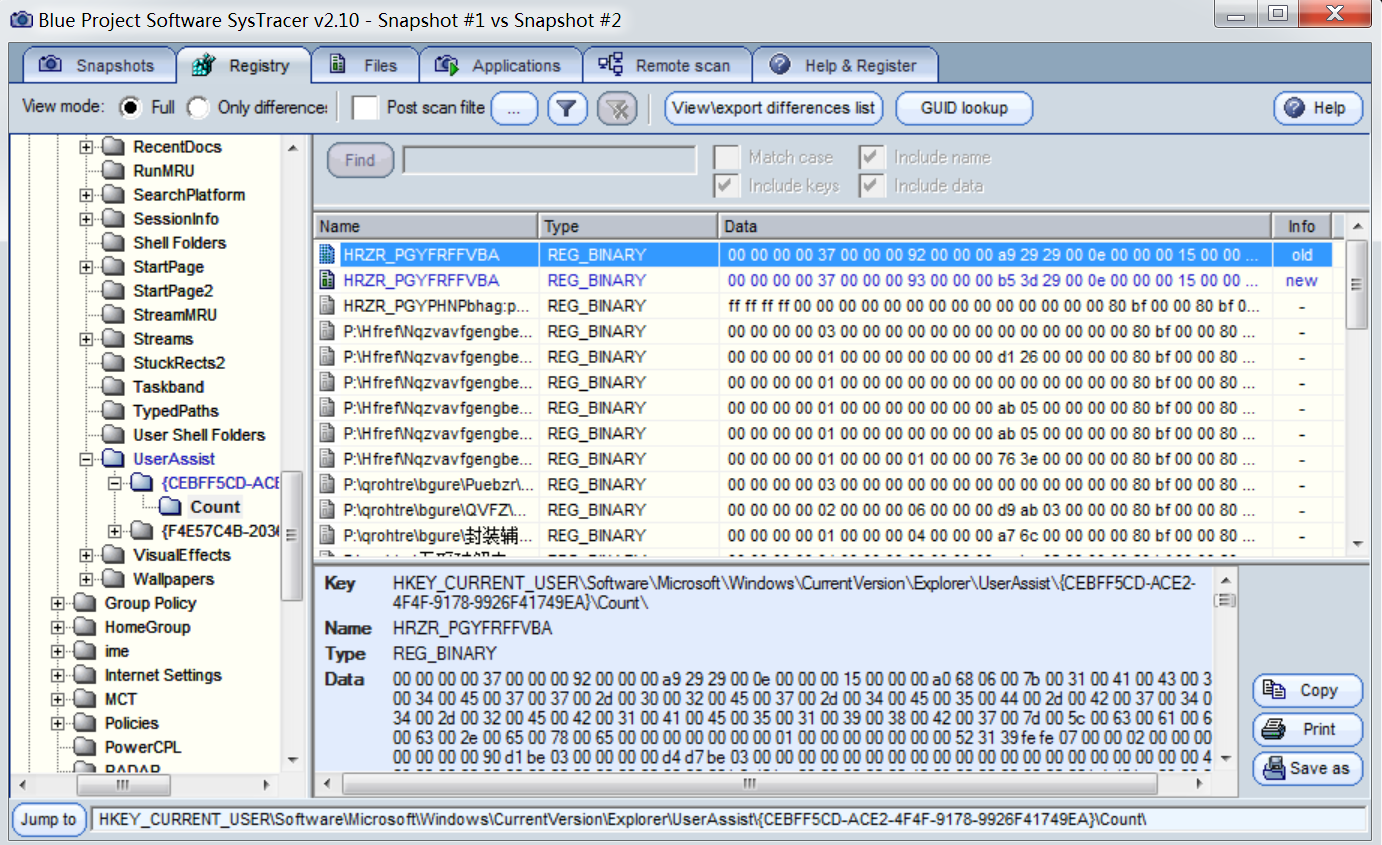Click the Help & Register question icon
Image resolution: width=1382 pixels, height=845 pixels.
[x=780, y=65]
